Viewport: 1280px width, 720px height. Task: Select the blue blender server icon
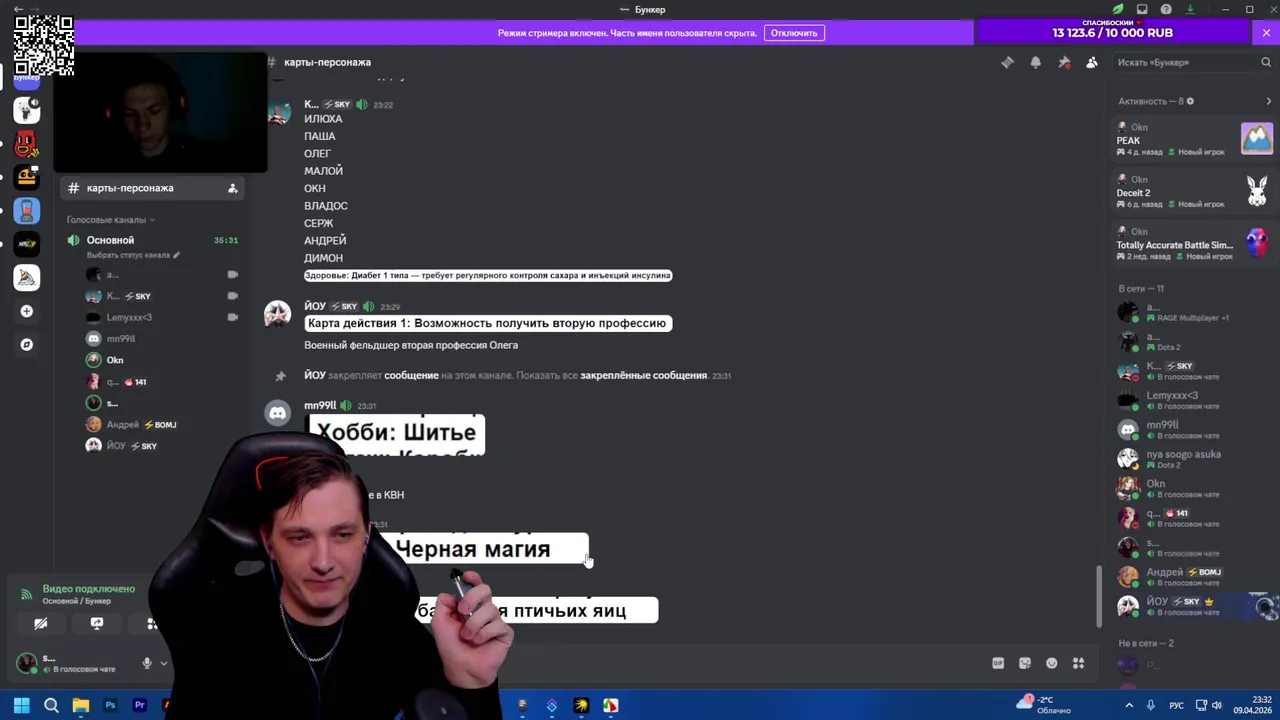click(27, 211)
